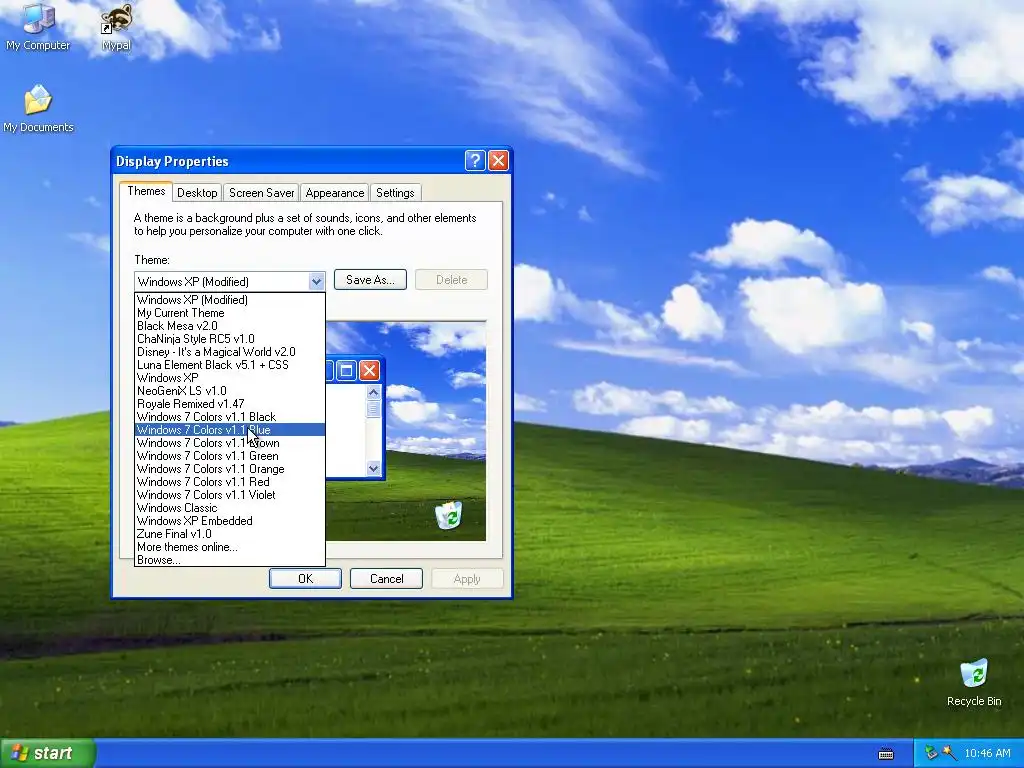
Task: Open the Start menu
Action: point(47,753)
